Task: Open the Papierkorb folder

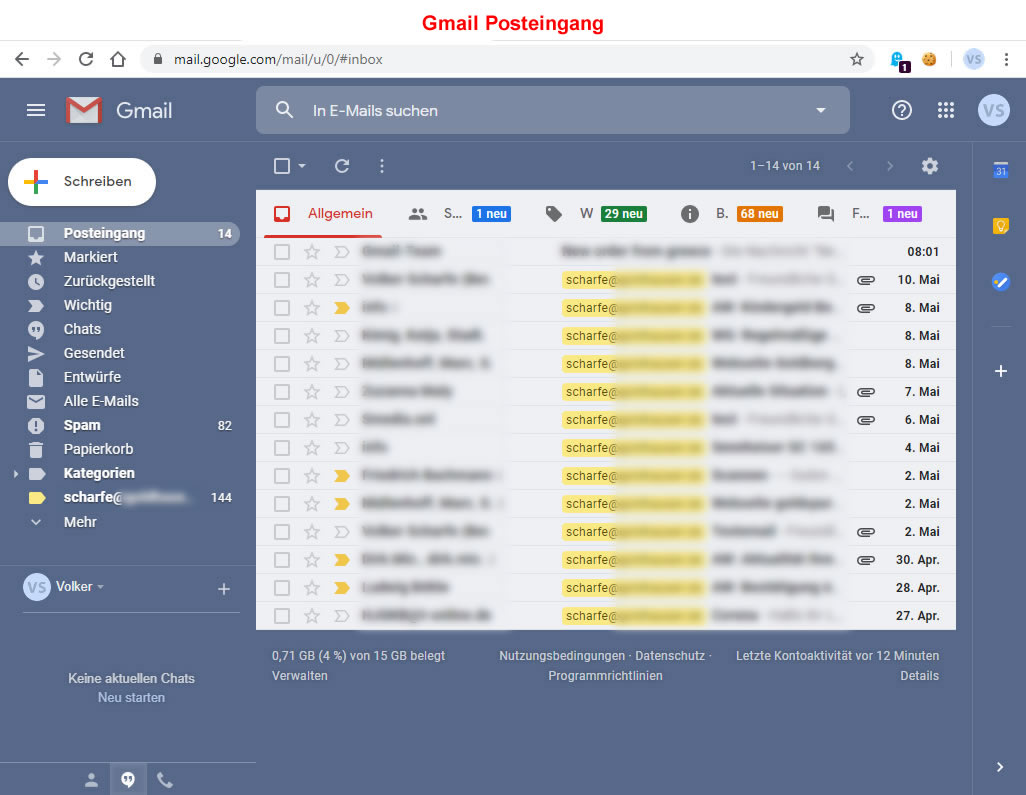Action: click(x=120, y=450)
